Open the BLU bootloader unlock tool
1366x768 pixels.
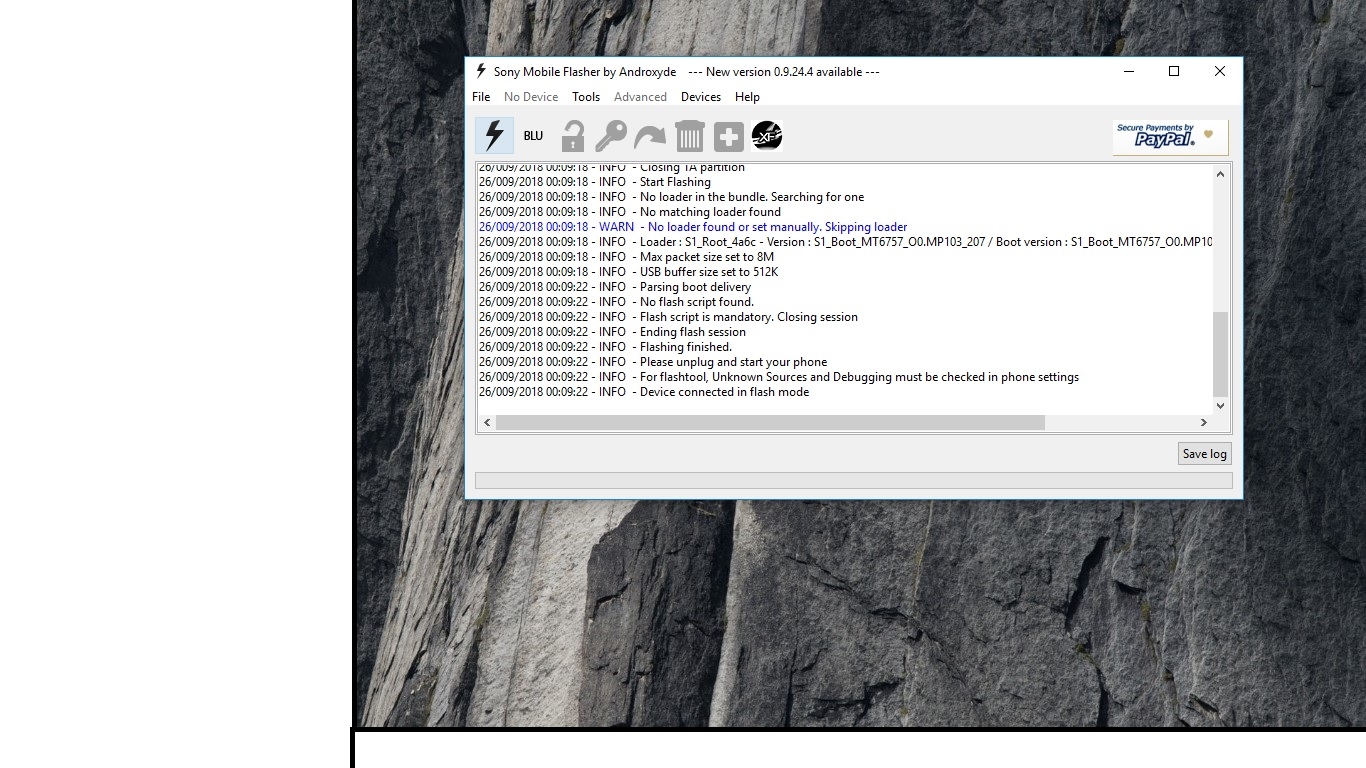point(533,136)
